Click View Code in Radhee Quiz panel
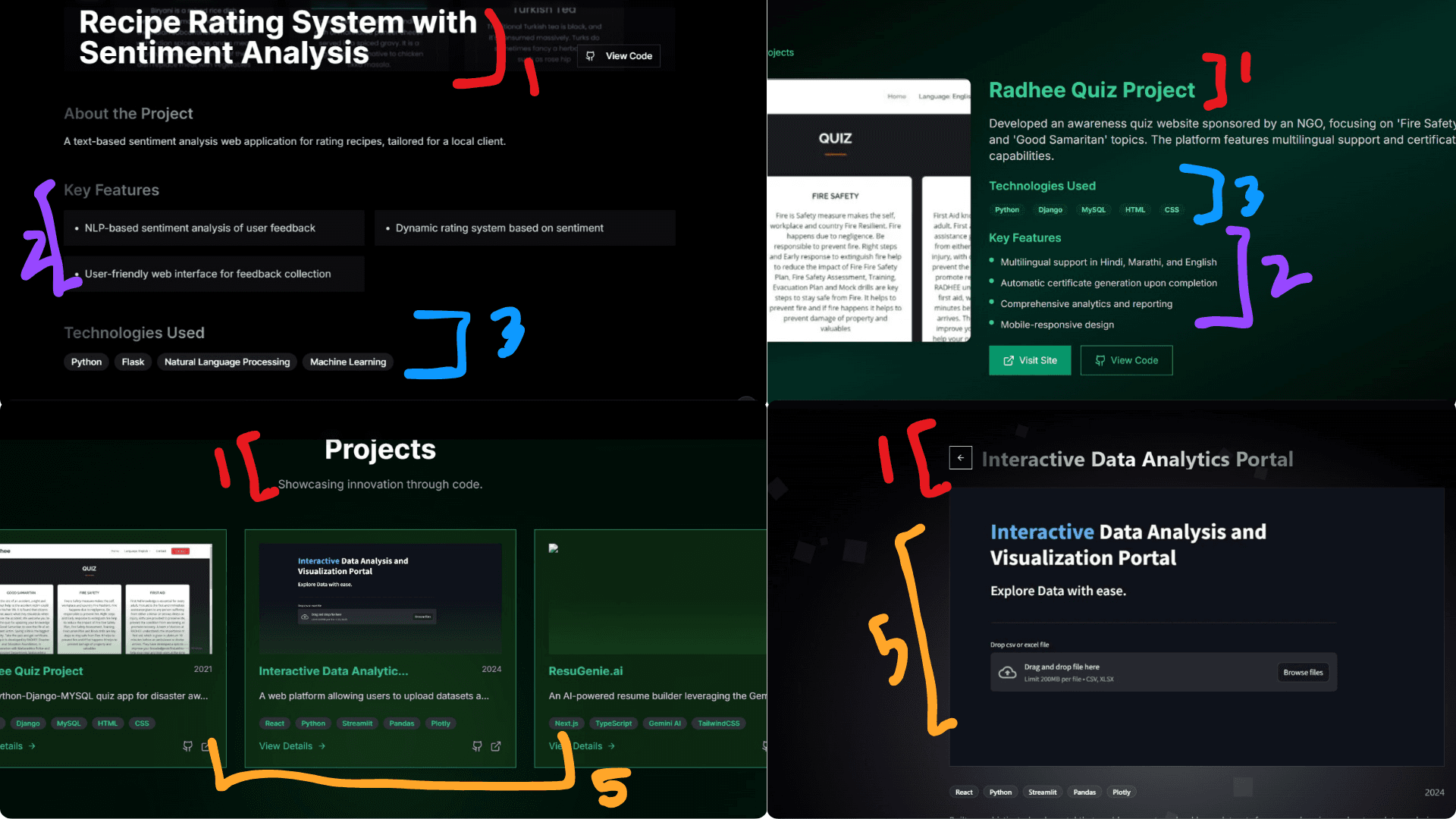This screenshot has width=1456, height=819. [1126, 360]
